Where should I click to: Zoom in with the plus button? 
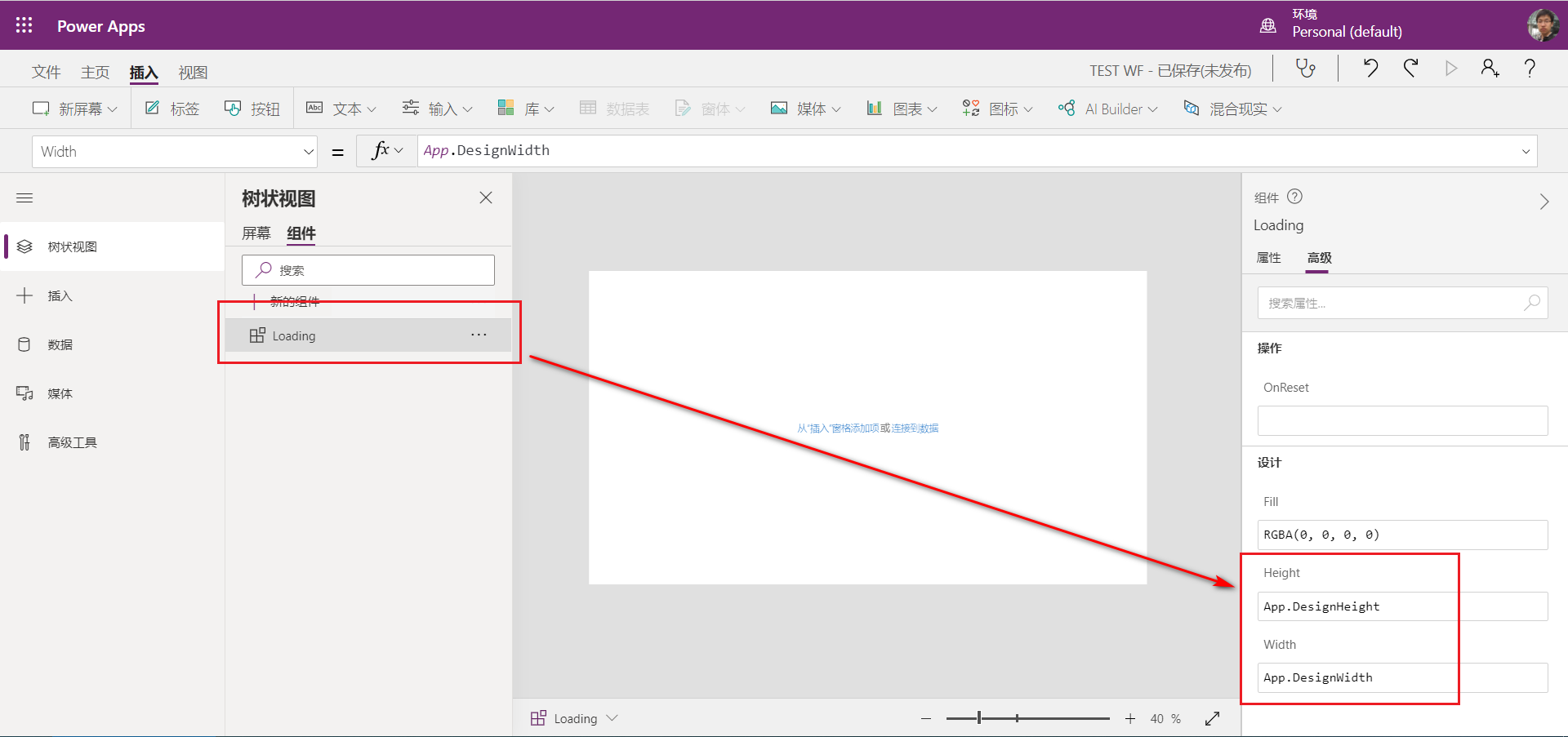point(1130,718)
